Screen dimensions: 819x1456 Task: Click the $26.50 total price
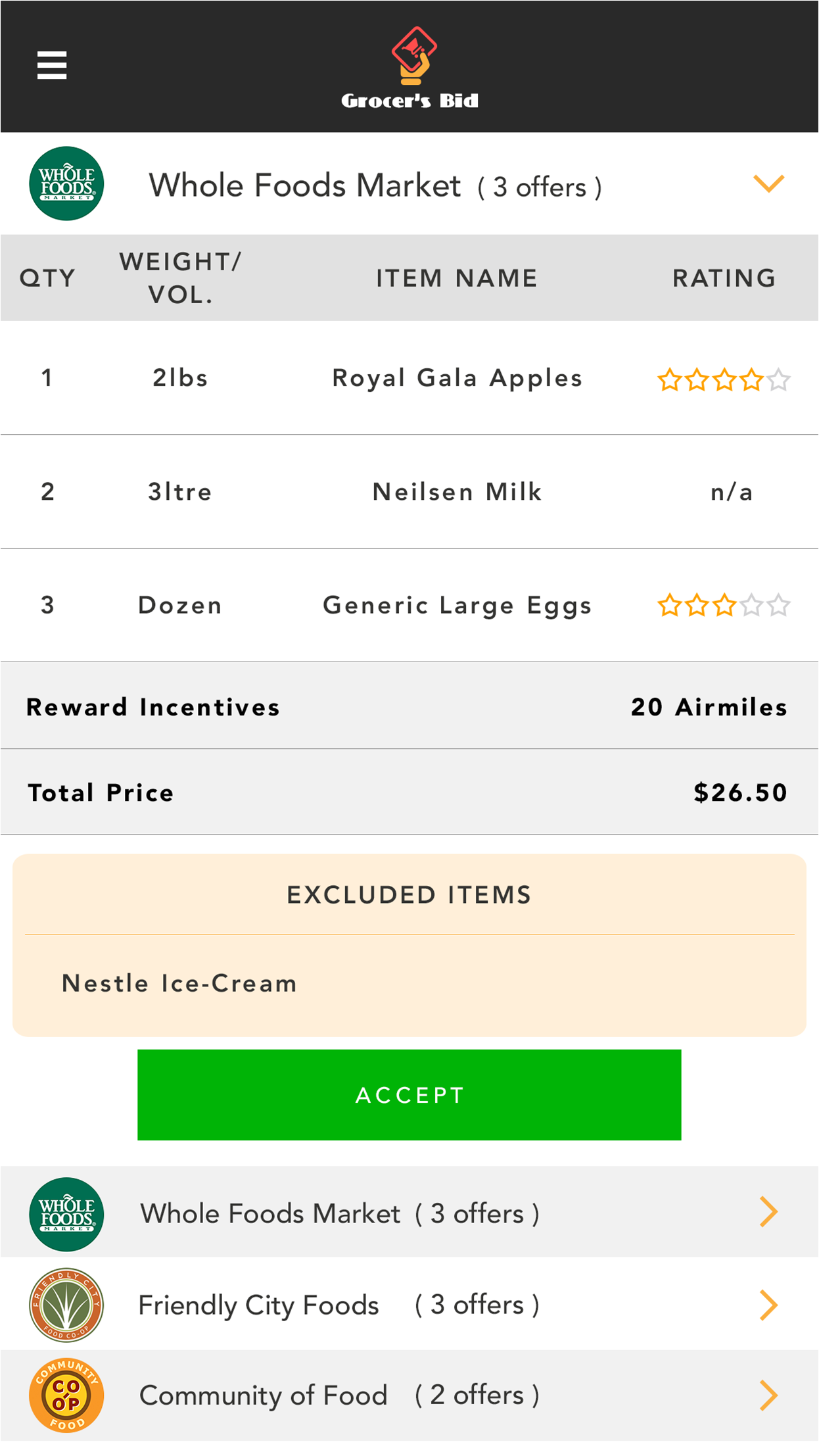pyautogui.click(x=740, y=792)
